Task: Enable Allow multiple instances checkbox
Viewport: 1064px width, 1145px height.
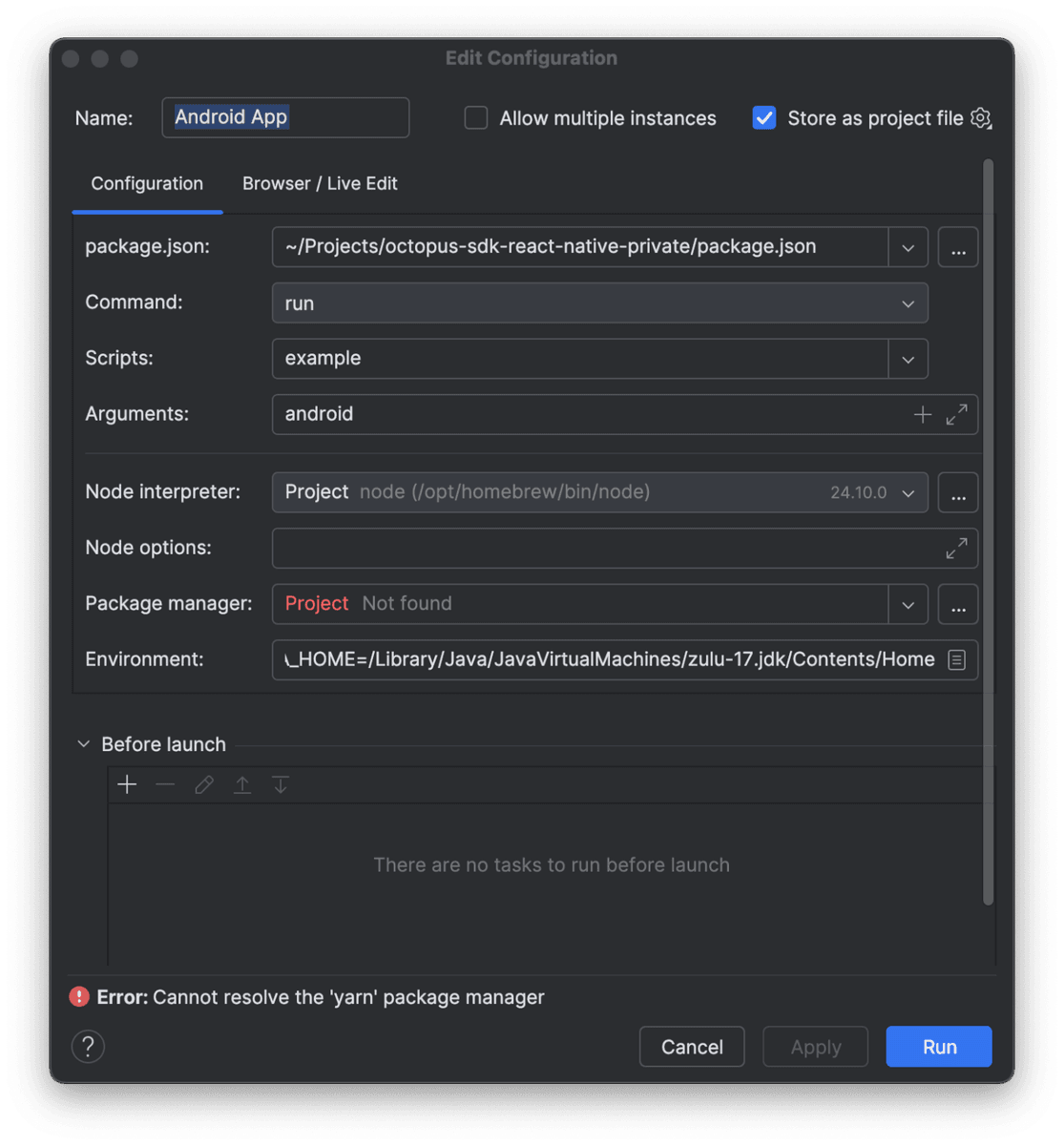Action: tap(476, 118)
